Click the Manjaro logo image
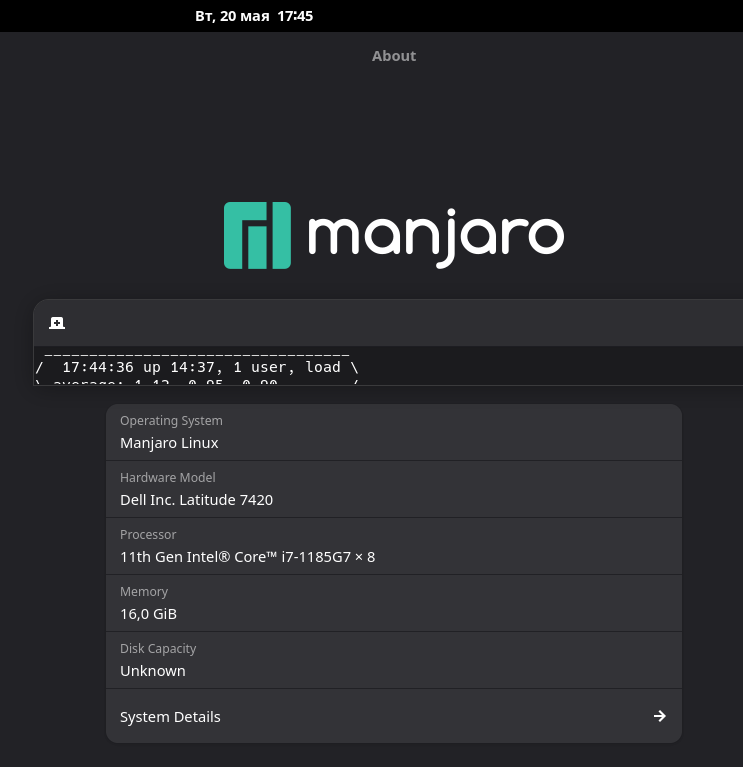The image size is (743, 767). tap(394, 235)
